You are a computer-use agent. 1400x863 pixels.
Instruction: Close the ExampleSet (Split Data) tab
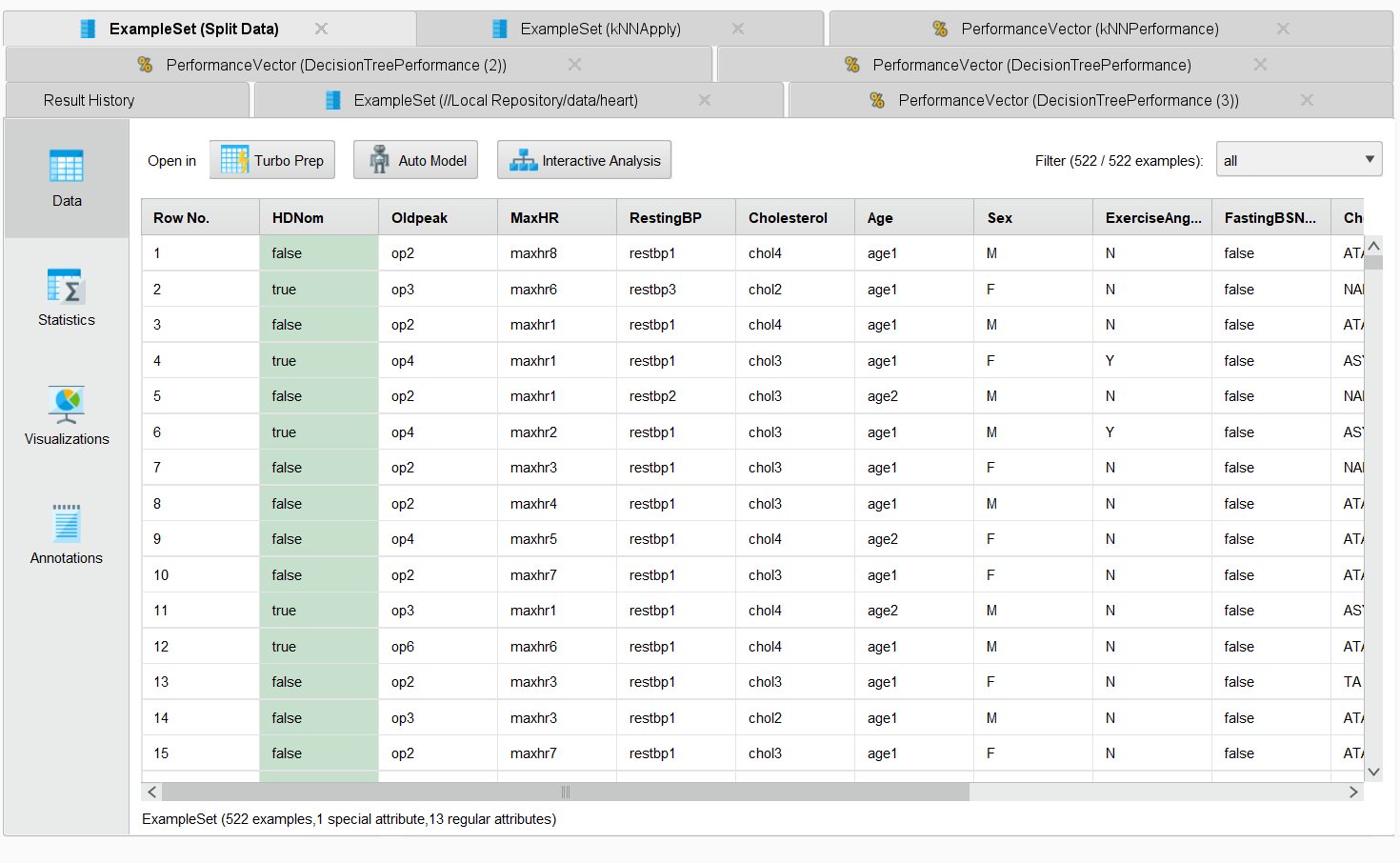point(321,29)
